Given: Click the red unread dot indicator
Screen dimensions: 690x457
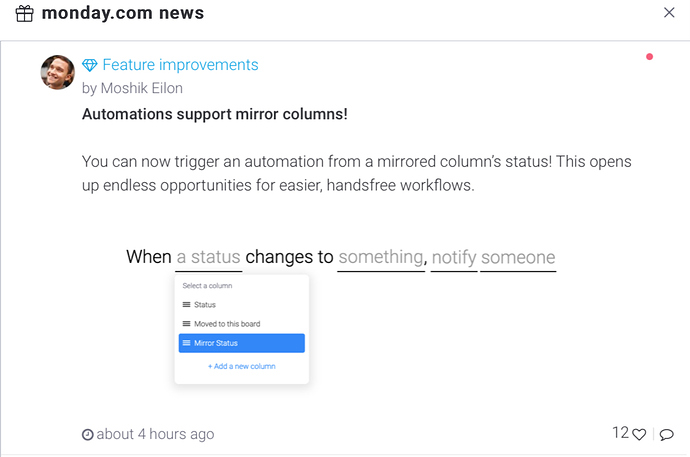Looking at the screenshot, I should [x=649, y=56].
